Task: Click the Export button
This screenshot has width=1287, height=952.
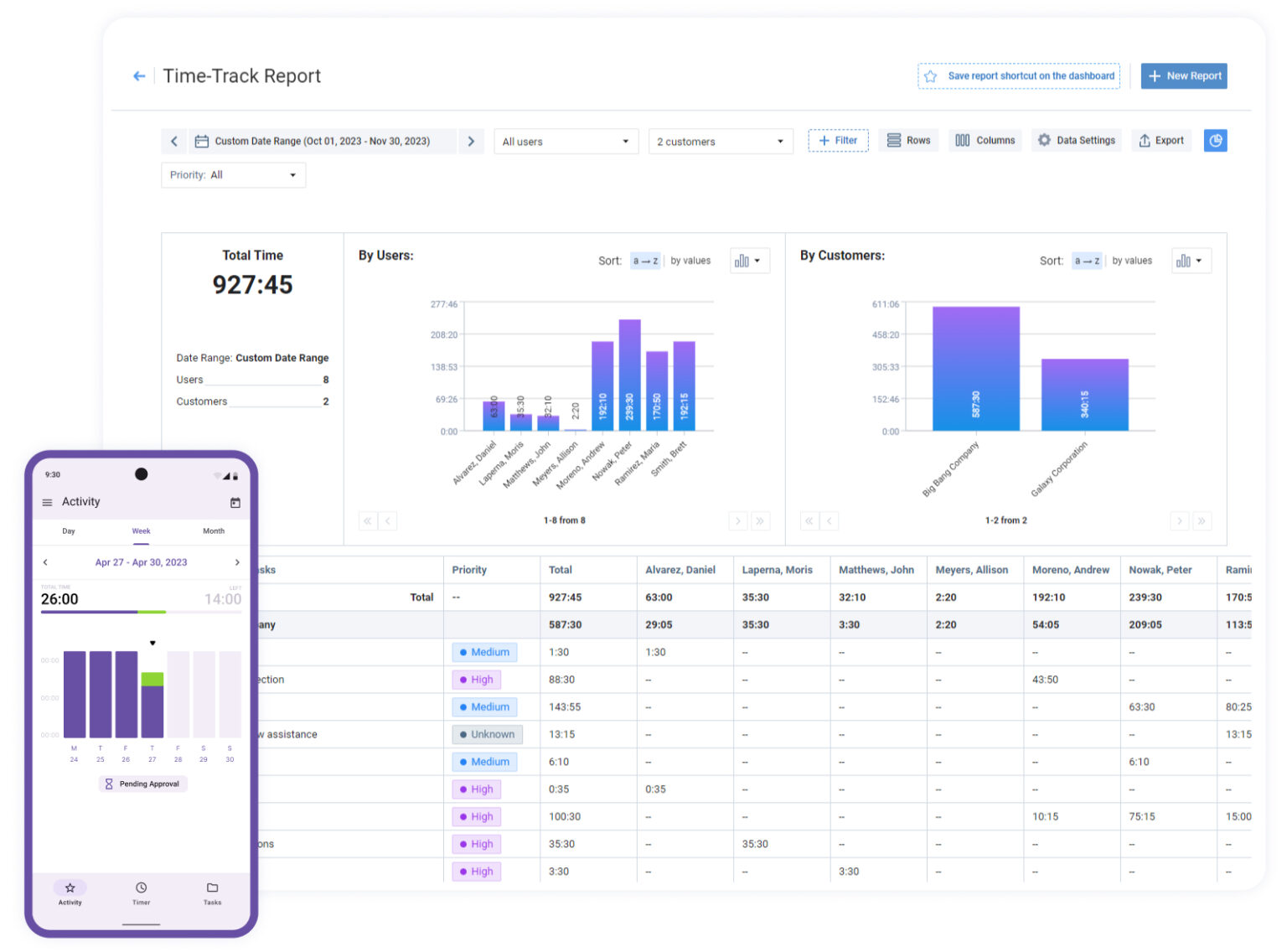Action: point(1161,141)
